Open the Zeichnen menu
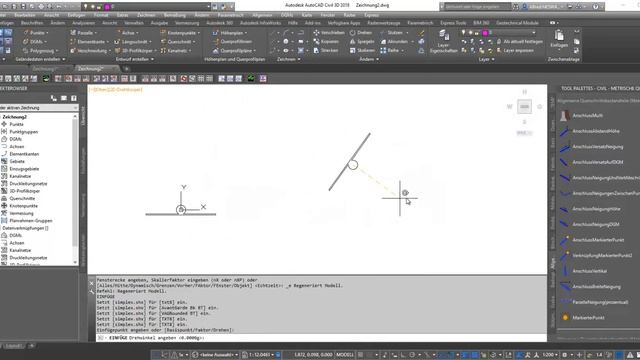The height and width of the screenshot is (360, 640). [x=146, y=15]
